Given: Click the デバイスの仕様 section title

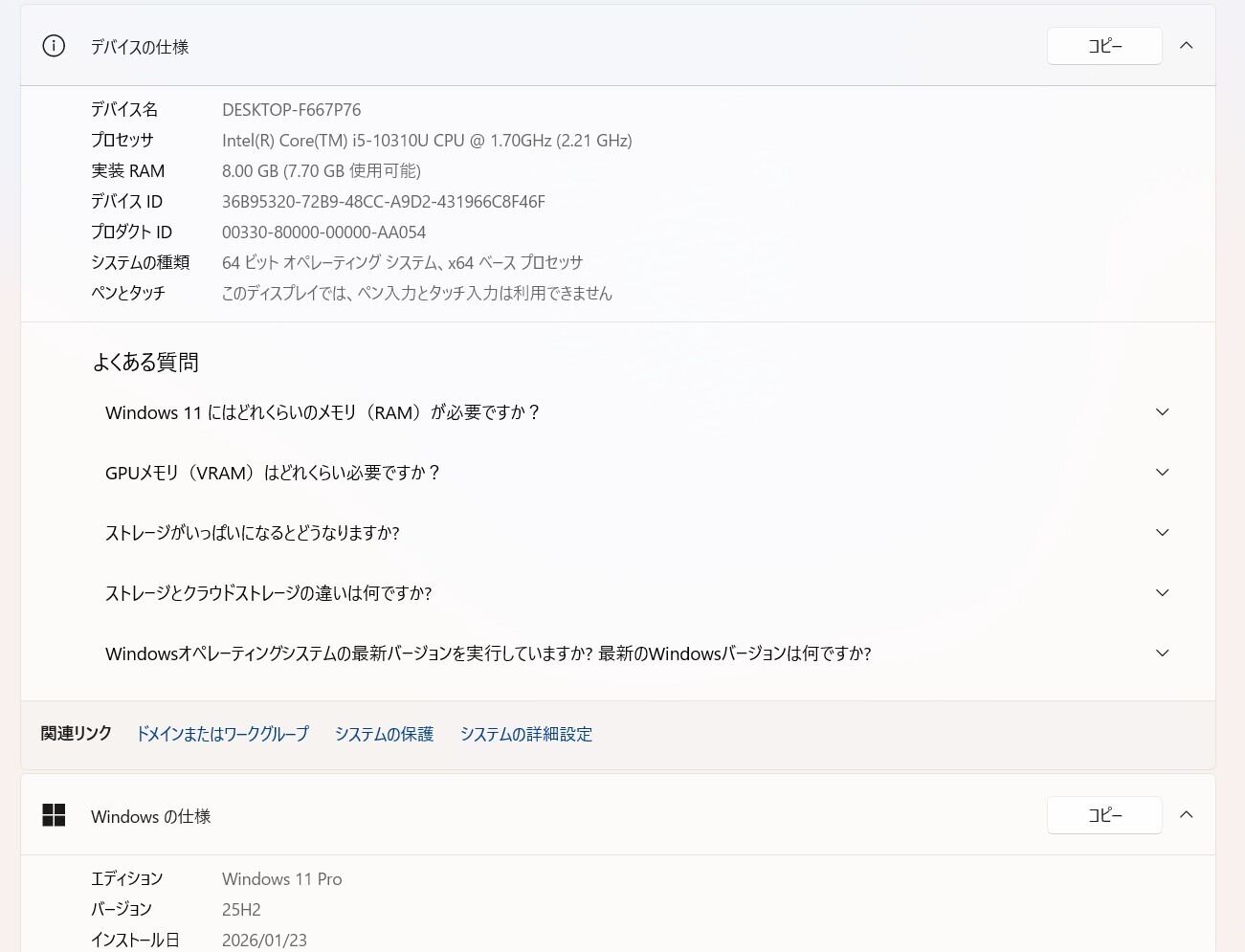Looking at the screenshot, I should click(140, 47).
